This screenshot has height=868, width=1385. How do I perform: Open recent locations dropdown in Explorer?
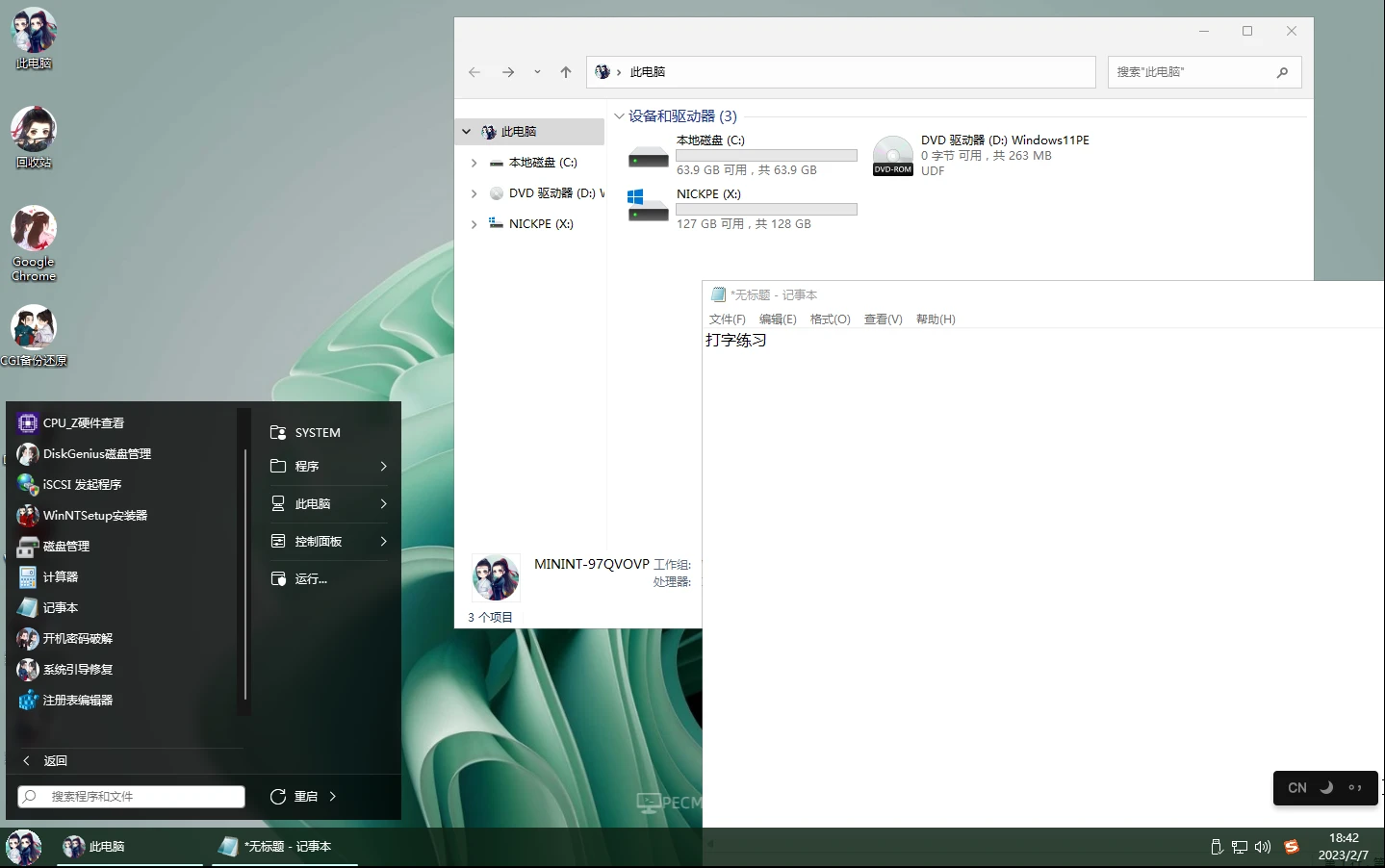point(537,72)
